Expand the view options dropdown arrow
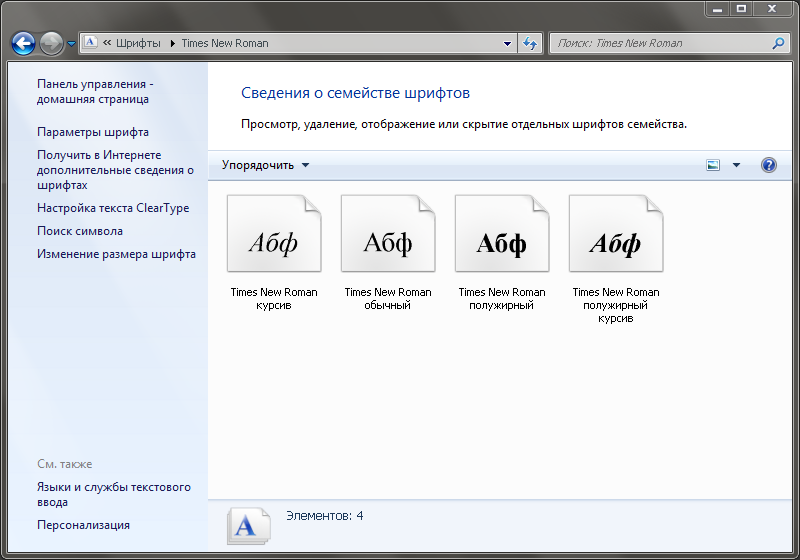This screenshot has height=560, width=800. pos(737,165)
